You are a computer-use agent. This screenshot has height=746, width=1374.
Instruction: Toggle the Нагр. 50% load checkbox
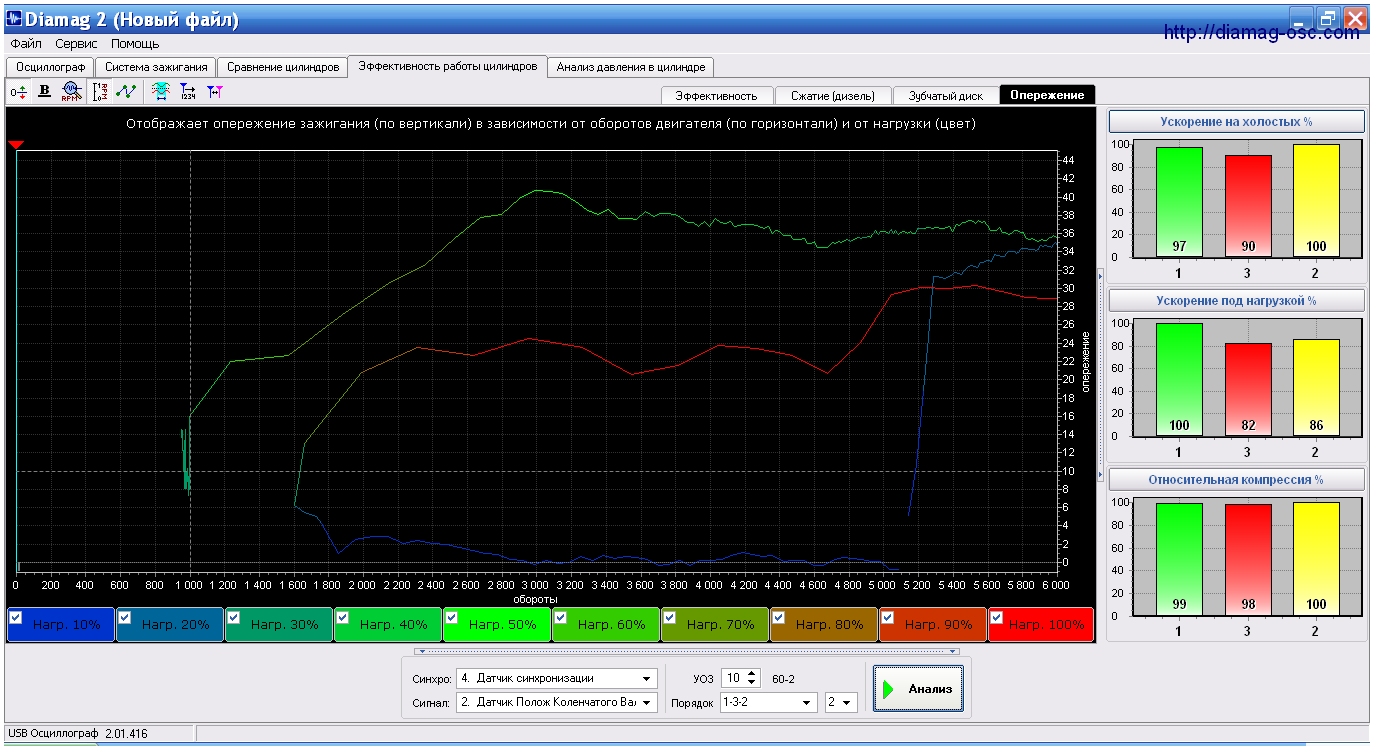click(x=452, y=618)
